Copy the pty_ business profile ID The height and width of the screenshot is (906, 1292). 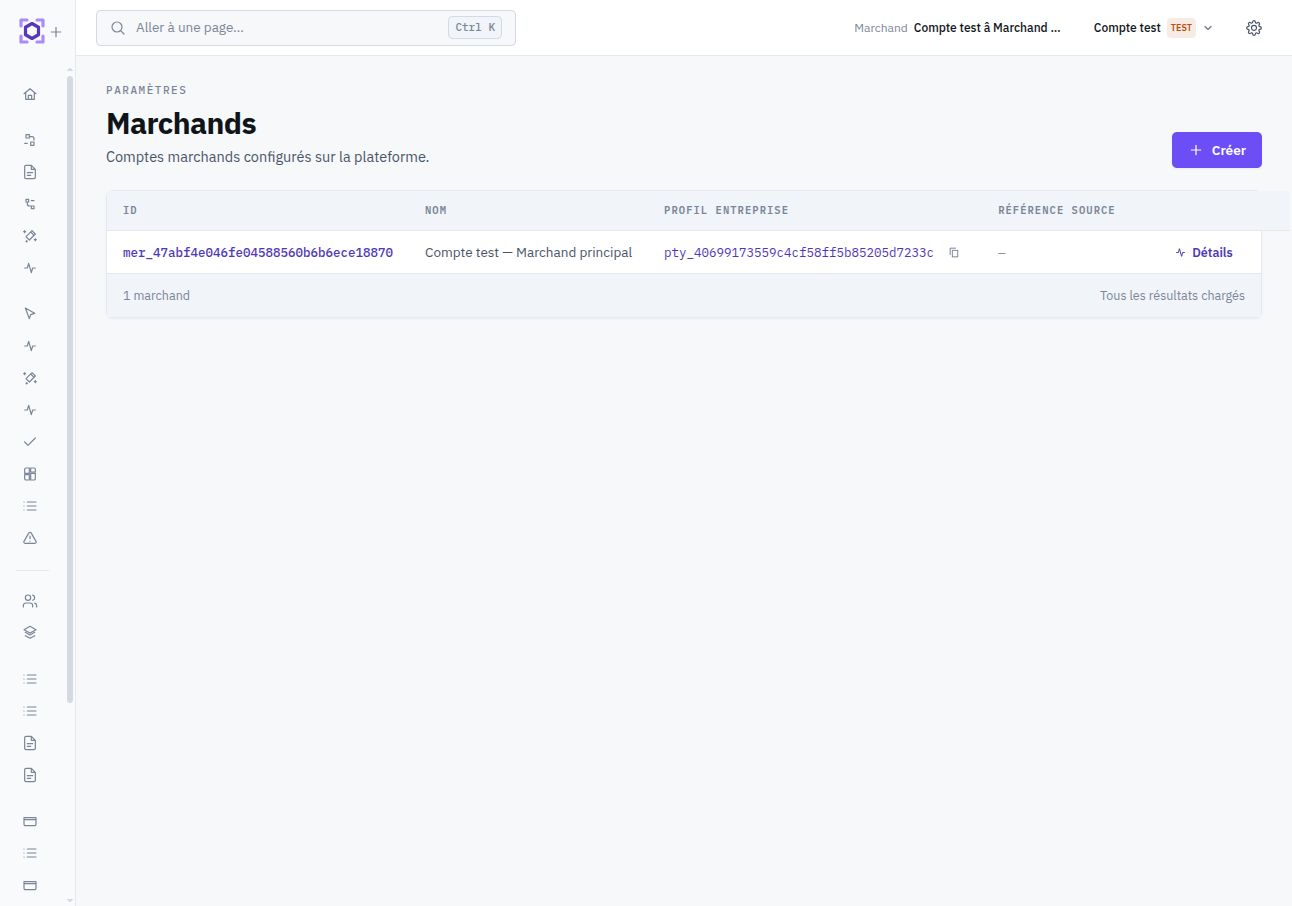pos(954,253)
